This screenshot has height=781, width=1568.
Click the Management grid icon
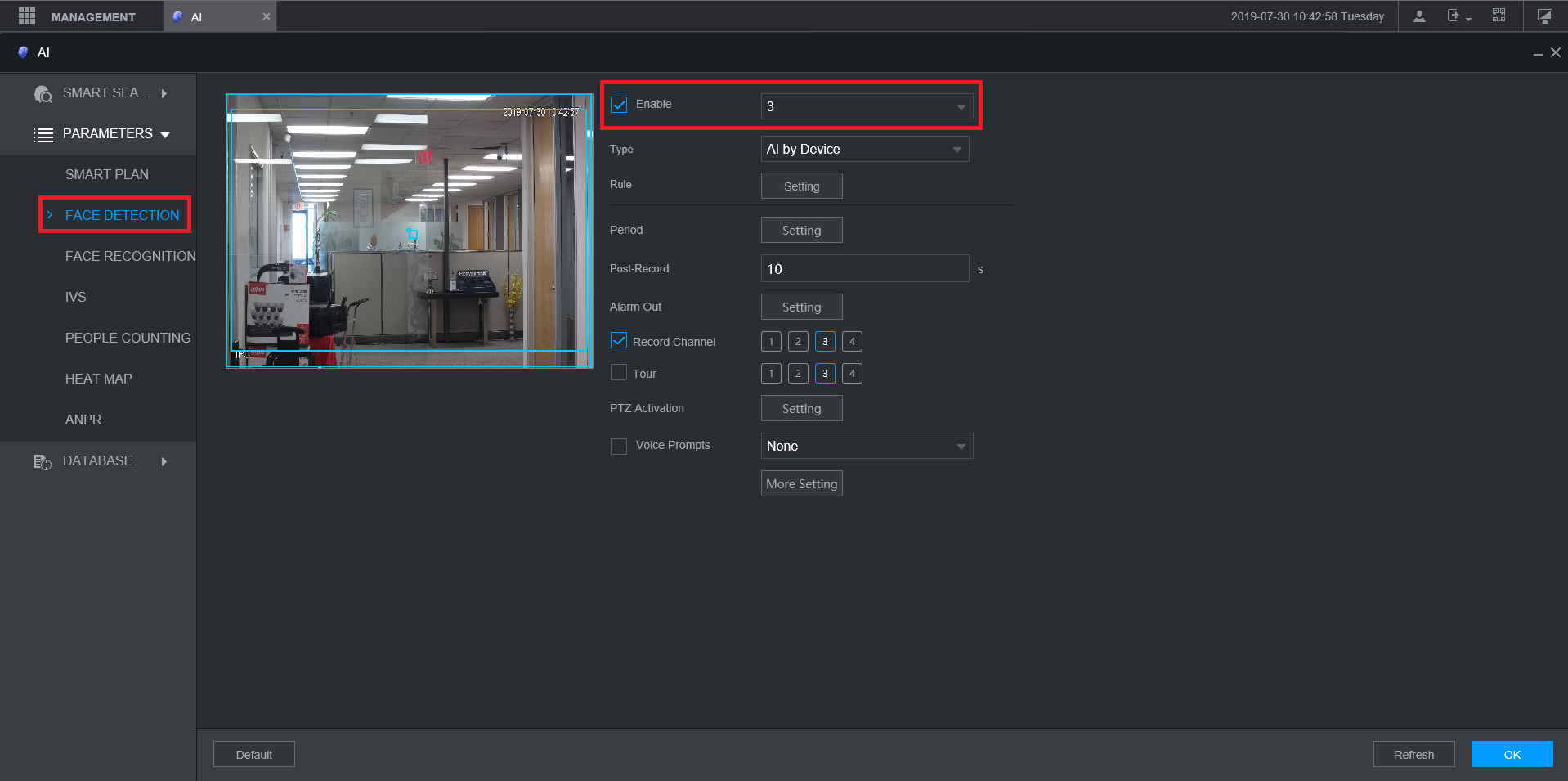click(27, 16)
